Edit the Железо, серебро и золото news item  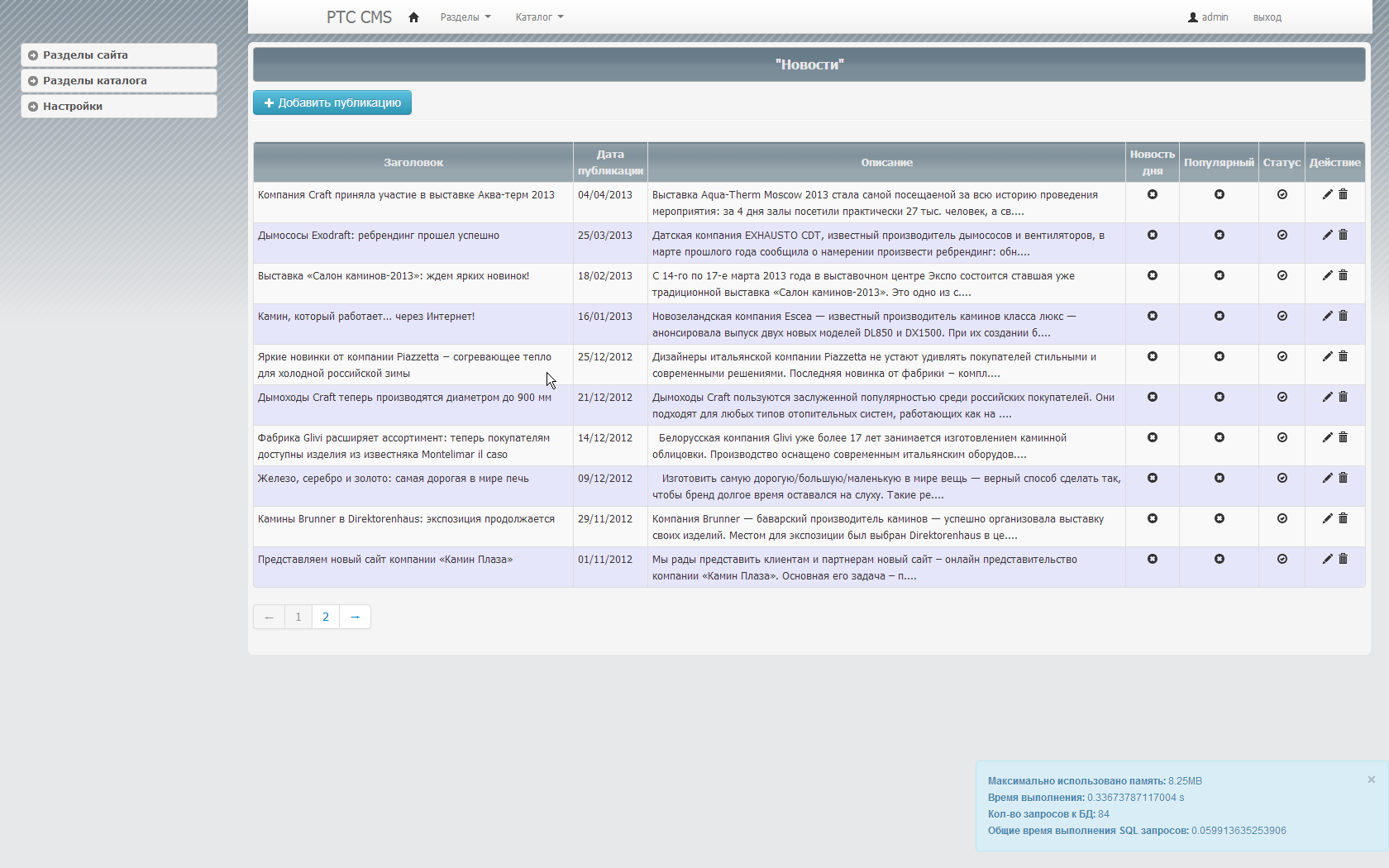point(1327,478)
